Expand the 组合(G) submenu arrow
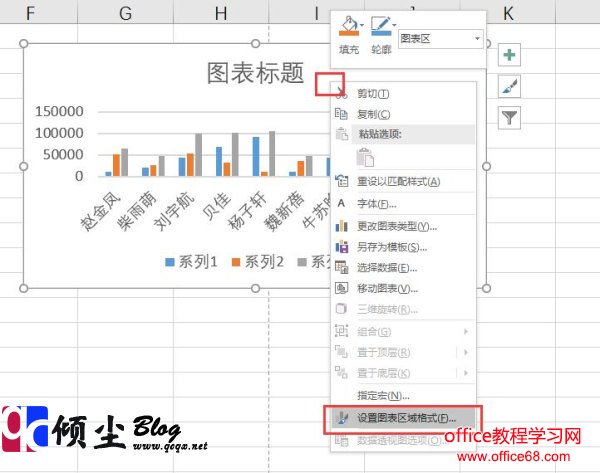This screenshot has width=600, height=473. tap(466, 331)
